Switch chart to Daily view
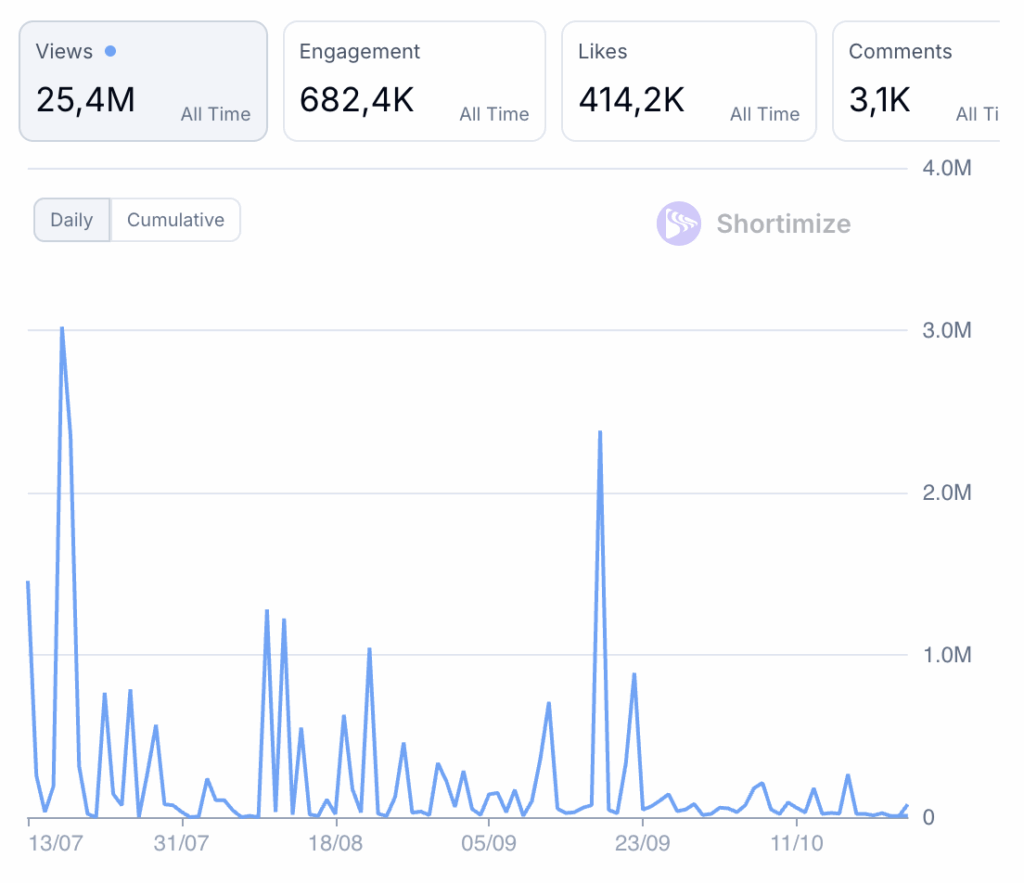Image resolution: width=1024 pixels, height=883 pixels. pos(71,220)
